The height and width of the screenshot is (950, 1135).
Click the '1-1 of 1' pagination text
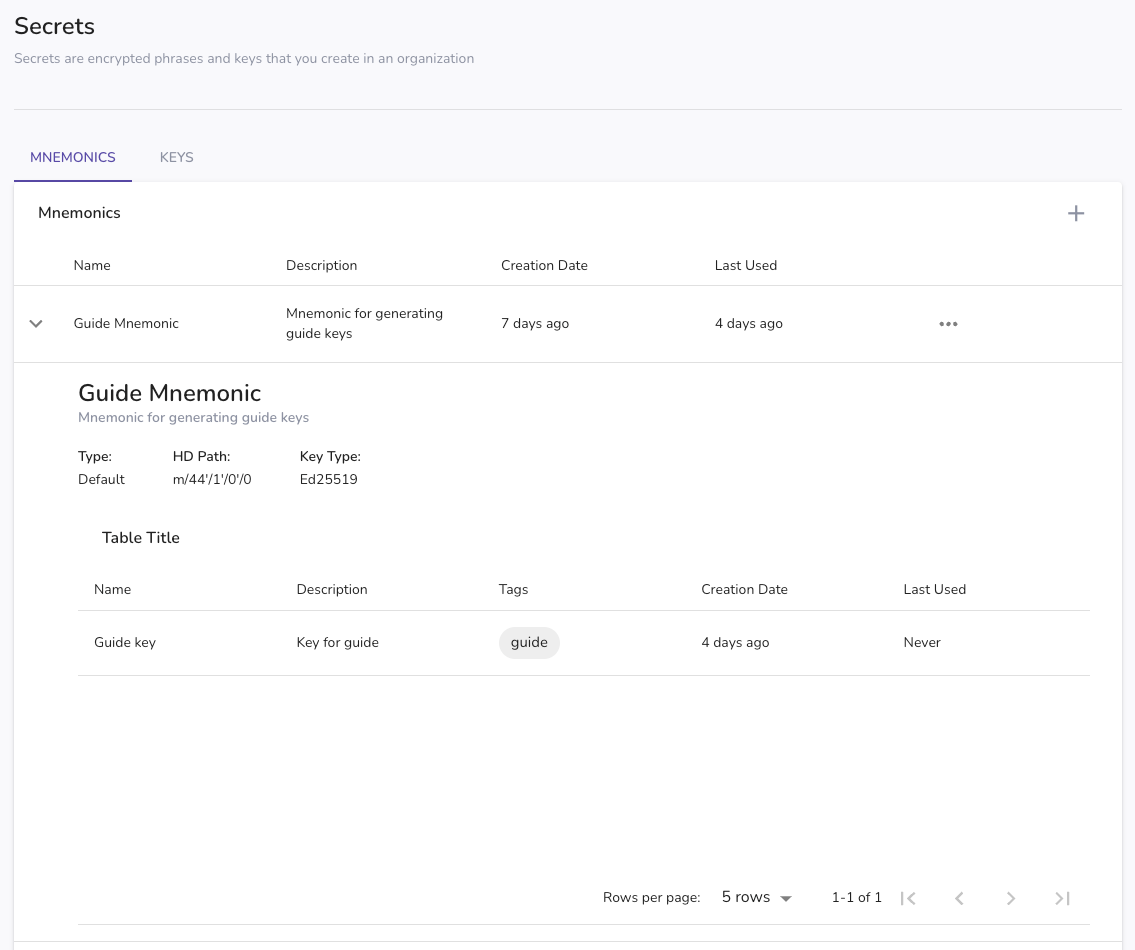pos(856,897)
